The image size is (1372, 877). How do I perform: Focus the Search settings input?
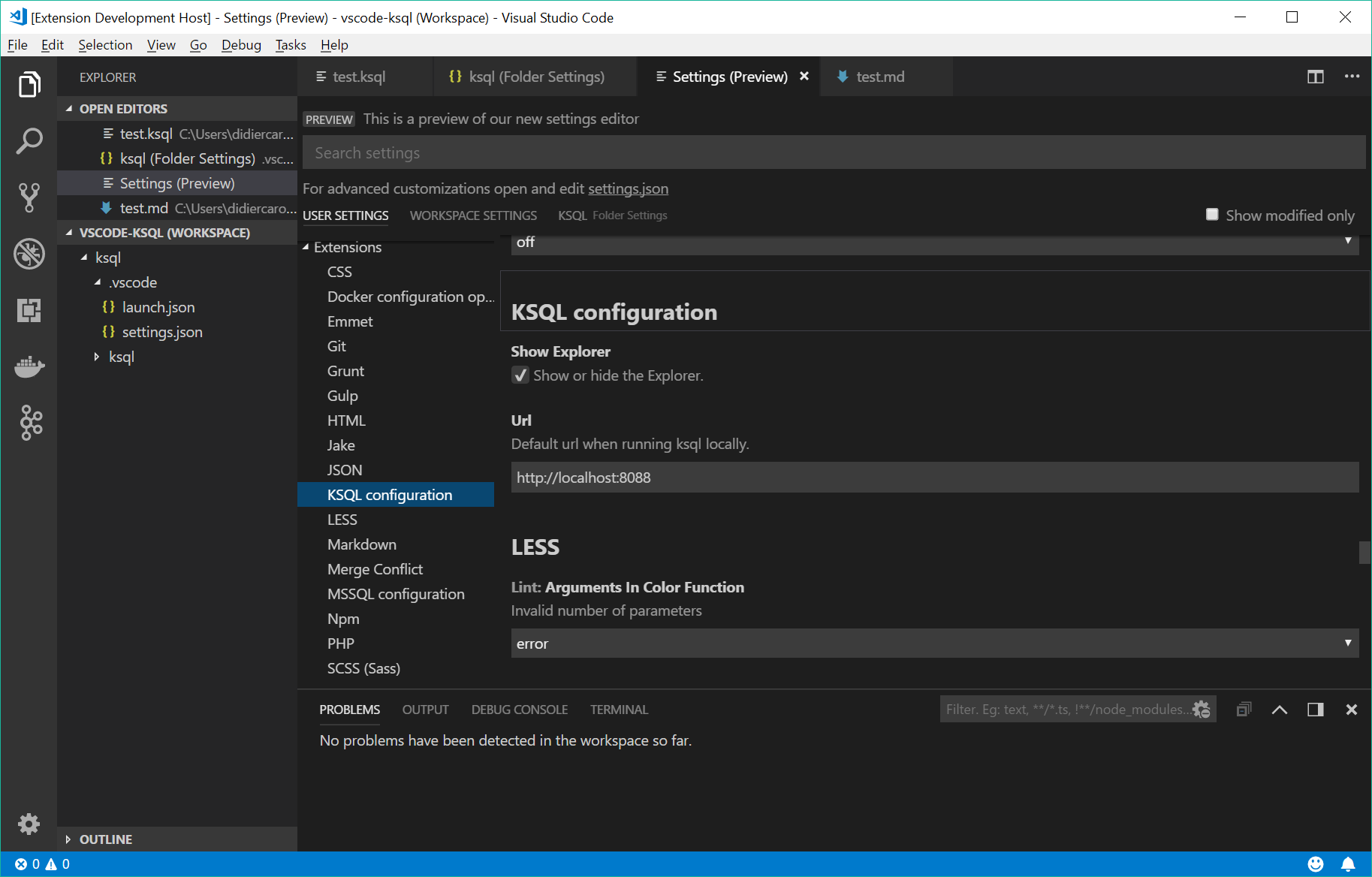tap(834, 152)
